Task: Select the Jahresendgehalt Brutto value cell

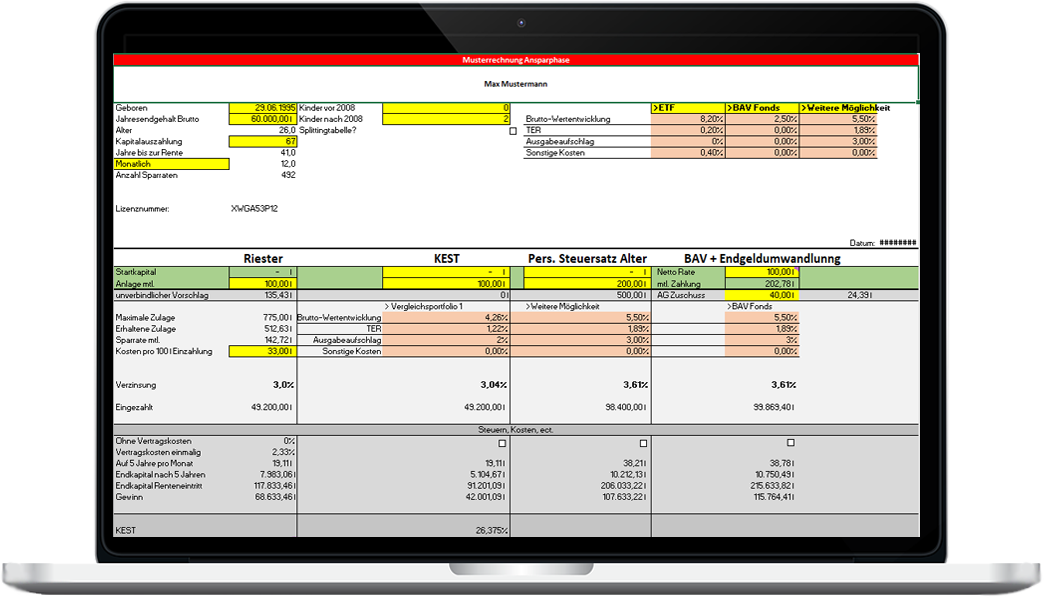Action: (x=263, y=119)
